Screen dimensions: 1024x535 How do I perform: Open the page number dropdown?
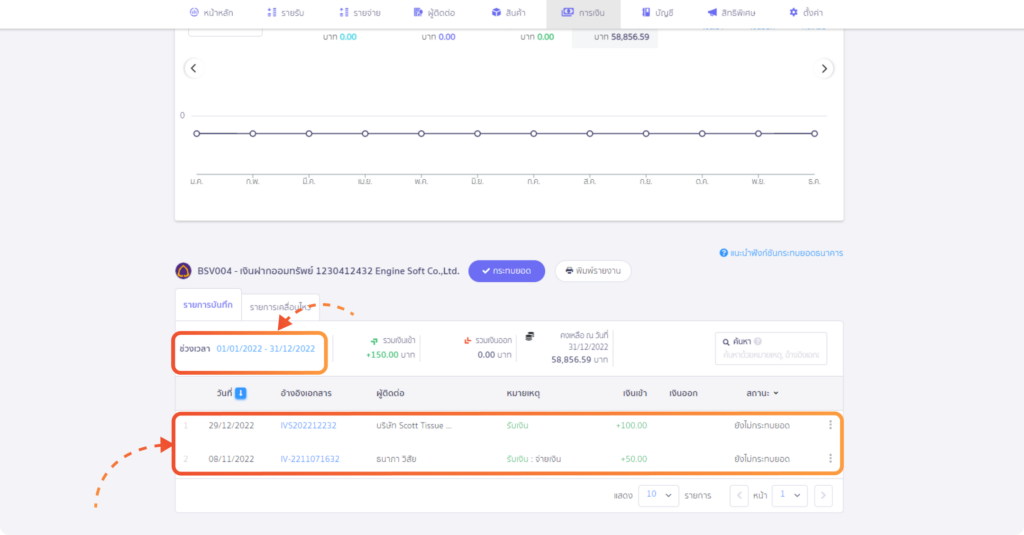click(791, 495)
